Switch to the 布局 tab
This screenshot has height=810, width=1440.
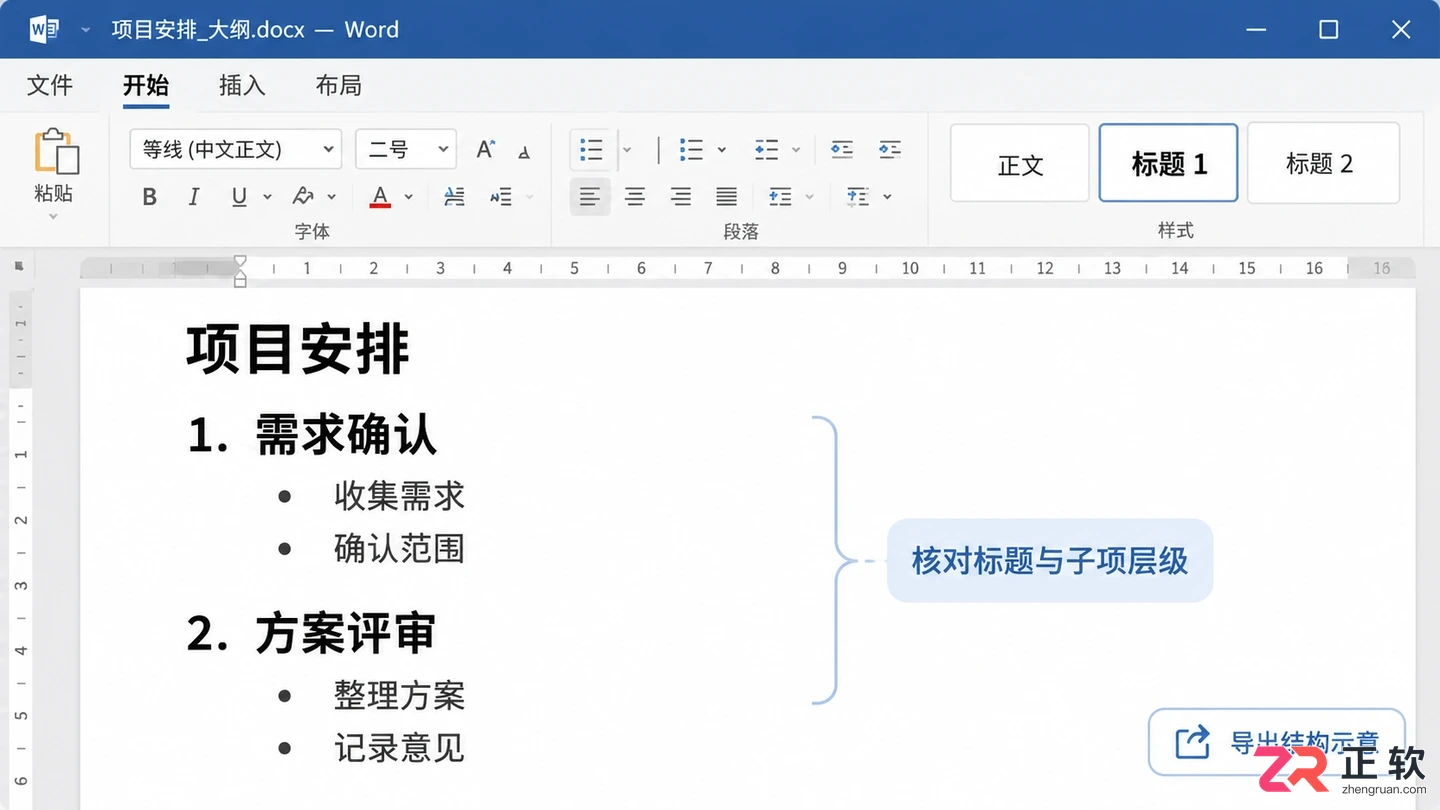pyautogui.click(x=338, y=86)
